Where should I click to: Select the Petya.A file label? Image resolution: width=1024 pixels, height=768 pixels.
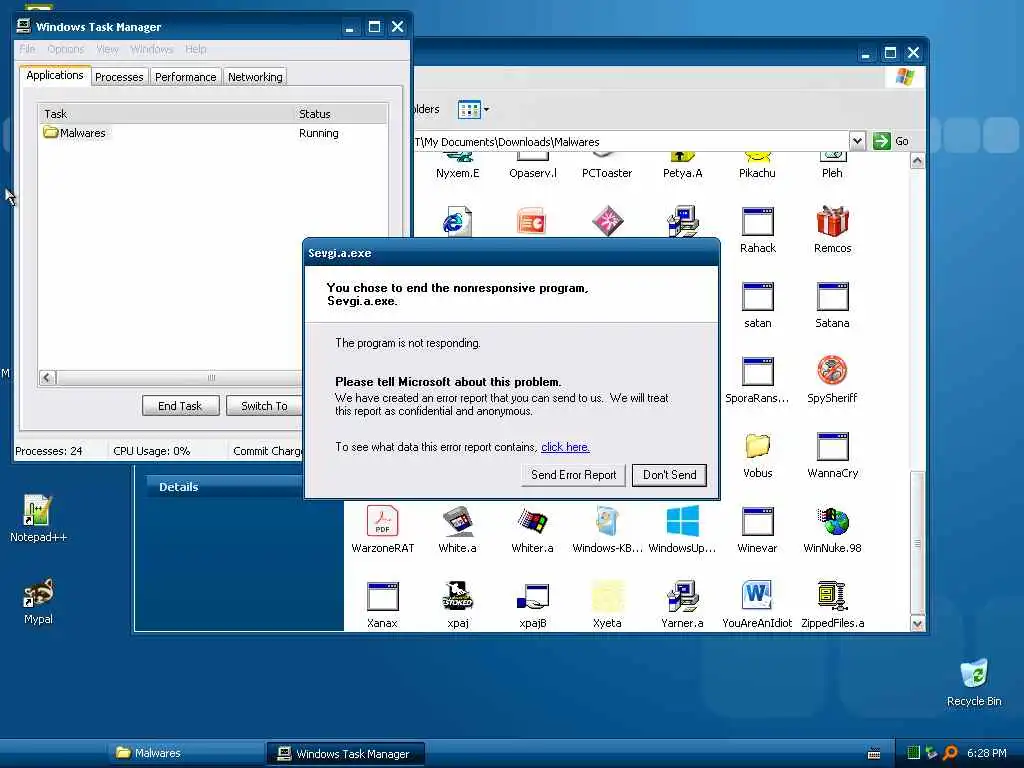[x=682, y=173]
